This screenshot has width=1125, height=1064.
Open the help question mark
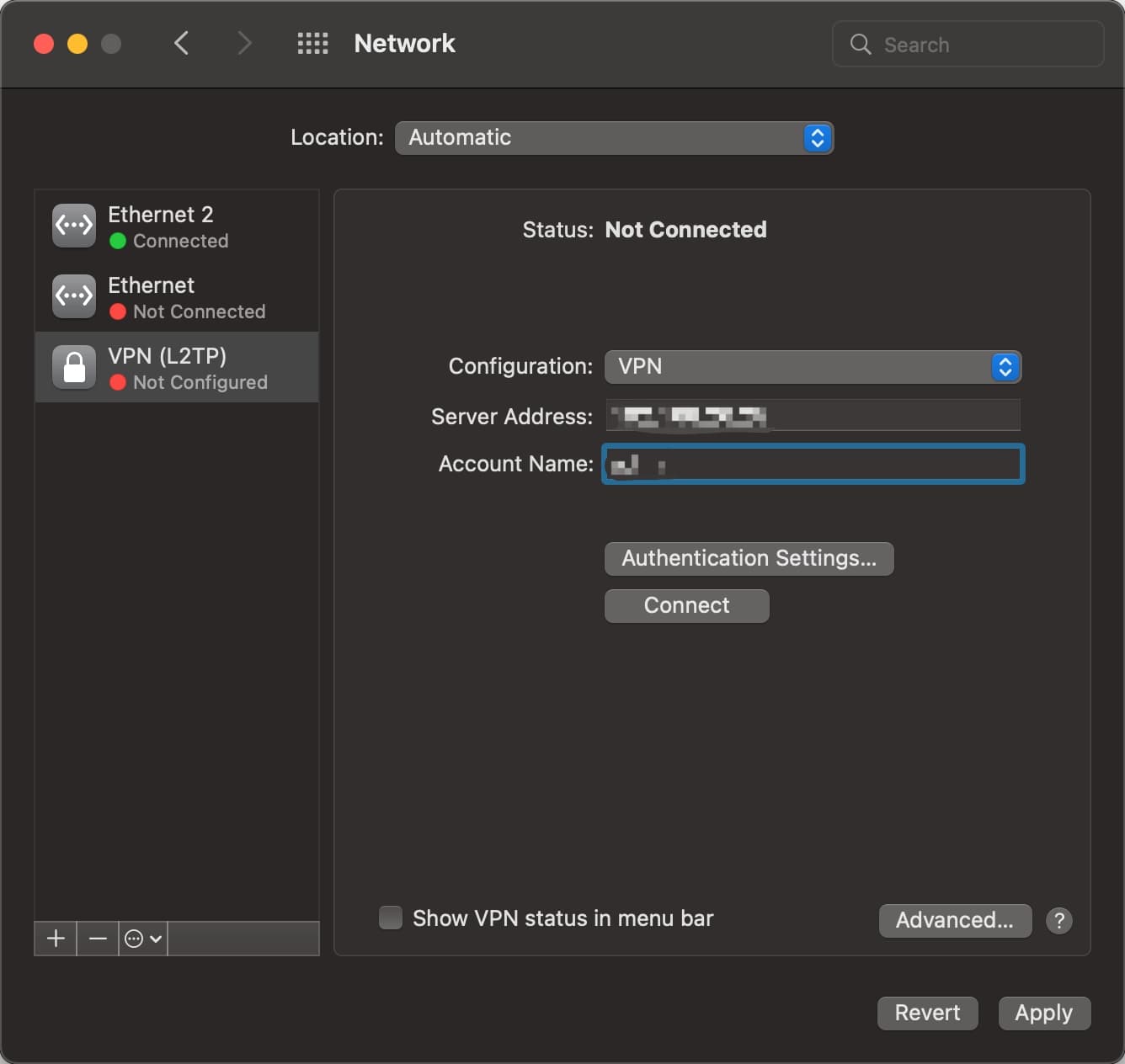click(1059, 921)
